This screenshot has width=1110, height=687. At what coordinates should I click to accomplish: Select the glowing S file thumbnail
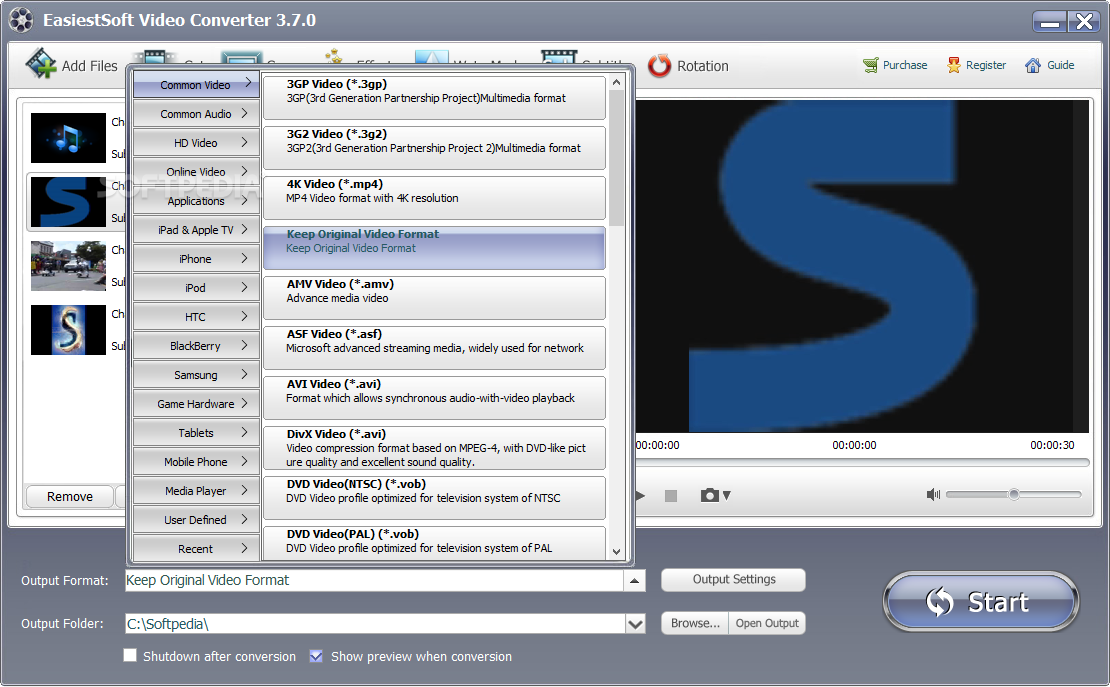pos(68,330)
